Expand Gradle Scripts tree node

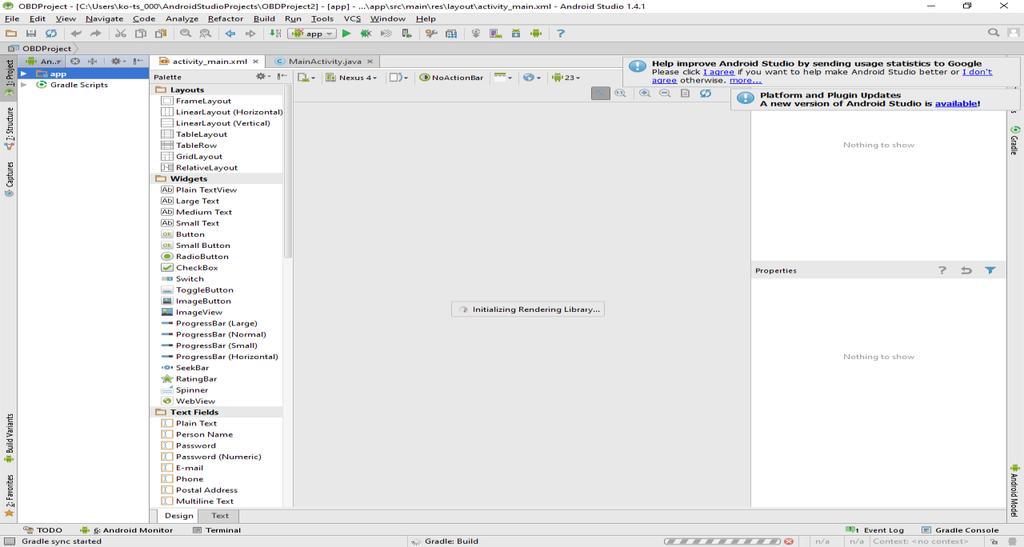click(x=24, y=85)
